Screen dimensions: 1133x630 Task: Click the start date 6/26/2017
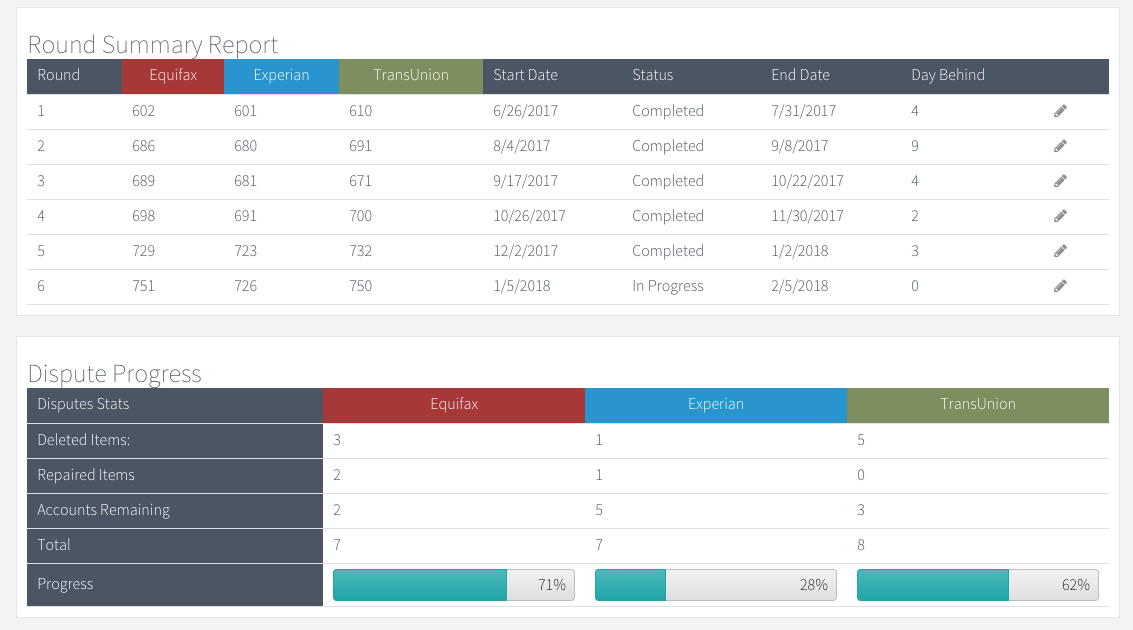pyautogui.click(x=525, y=111)
